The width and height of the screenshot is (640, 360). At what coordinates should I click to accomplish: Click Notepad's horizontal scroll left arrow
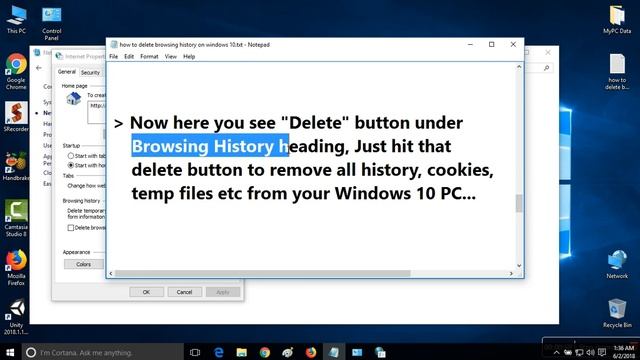point(111,273)
